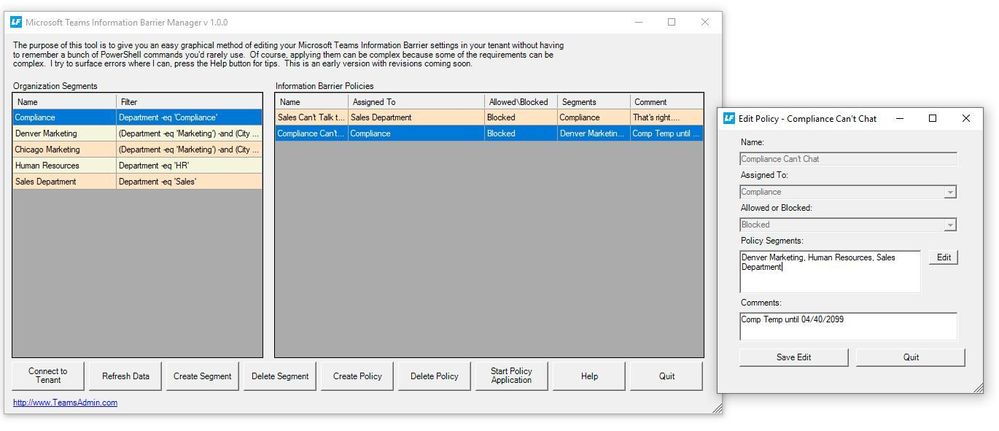Select the Human Resources segment row
This screenshot has width=999, height=431.
coord(137,165)
